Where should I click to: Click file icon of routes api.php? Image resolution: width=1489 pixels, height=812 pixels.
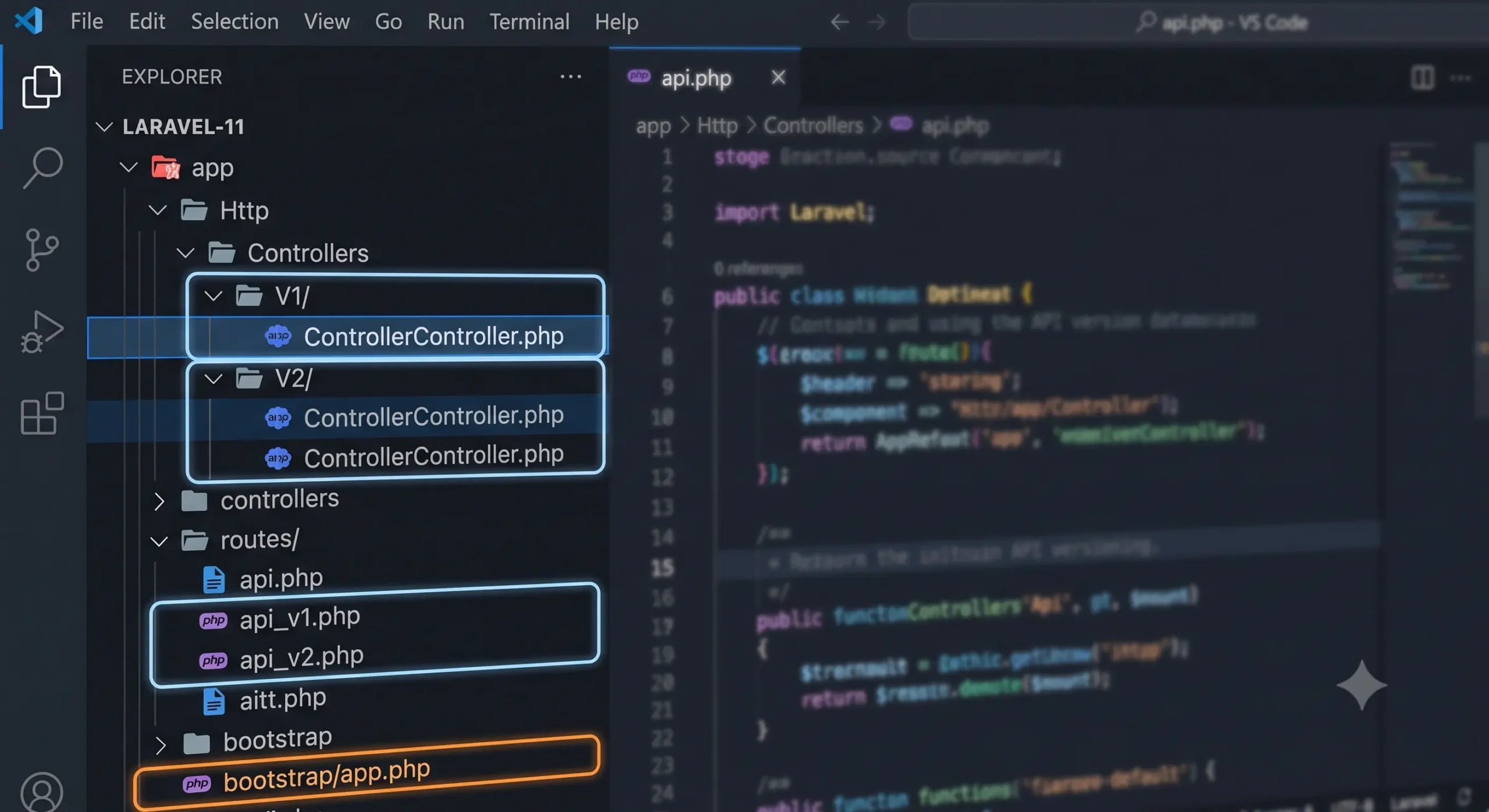(213, 580)
